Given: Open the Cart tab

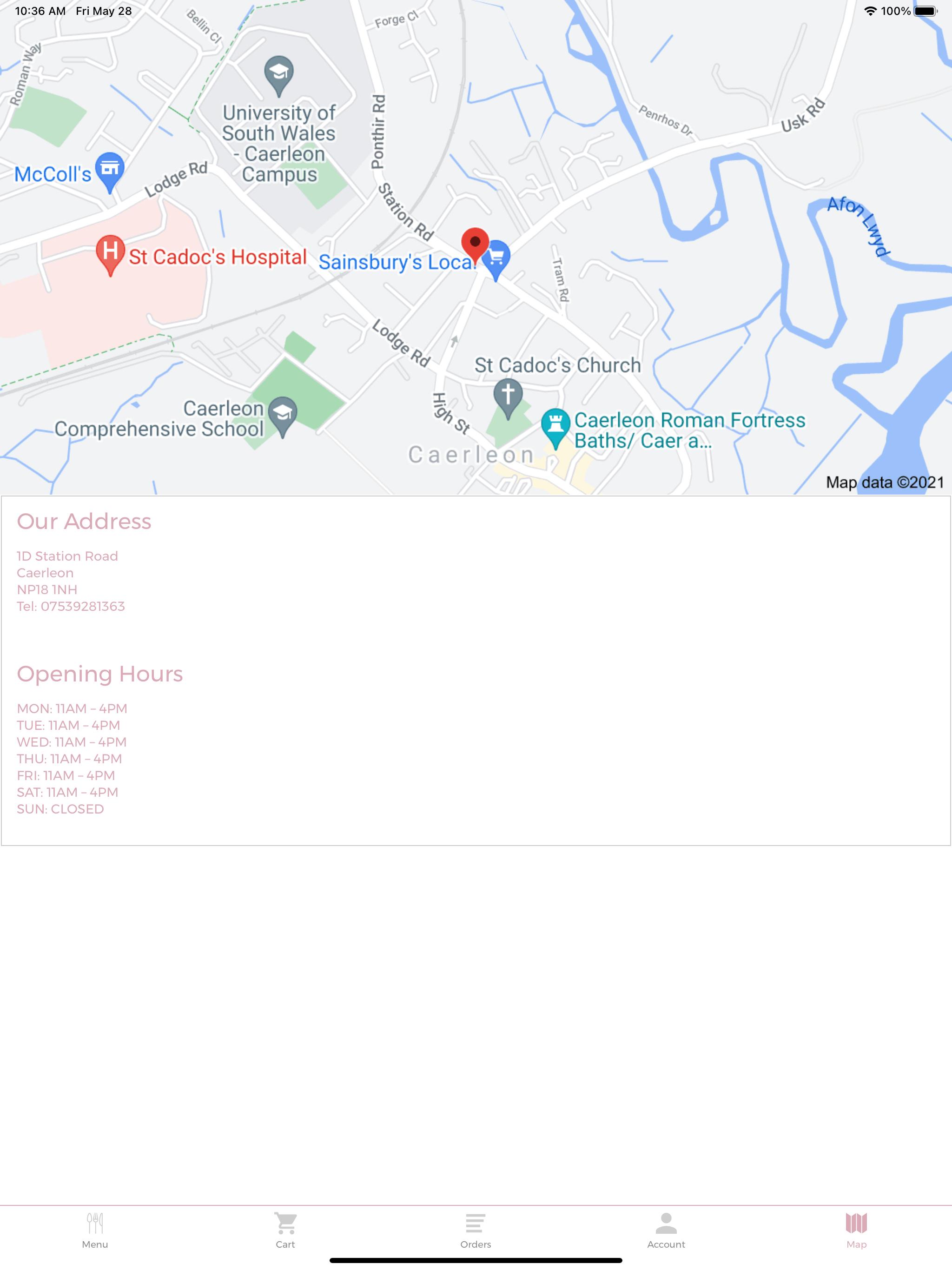Looking at the screenshot, I should pyautogui.click(x=285, y=1230).
